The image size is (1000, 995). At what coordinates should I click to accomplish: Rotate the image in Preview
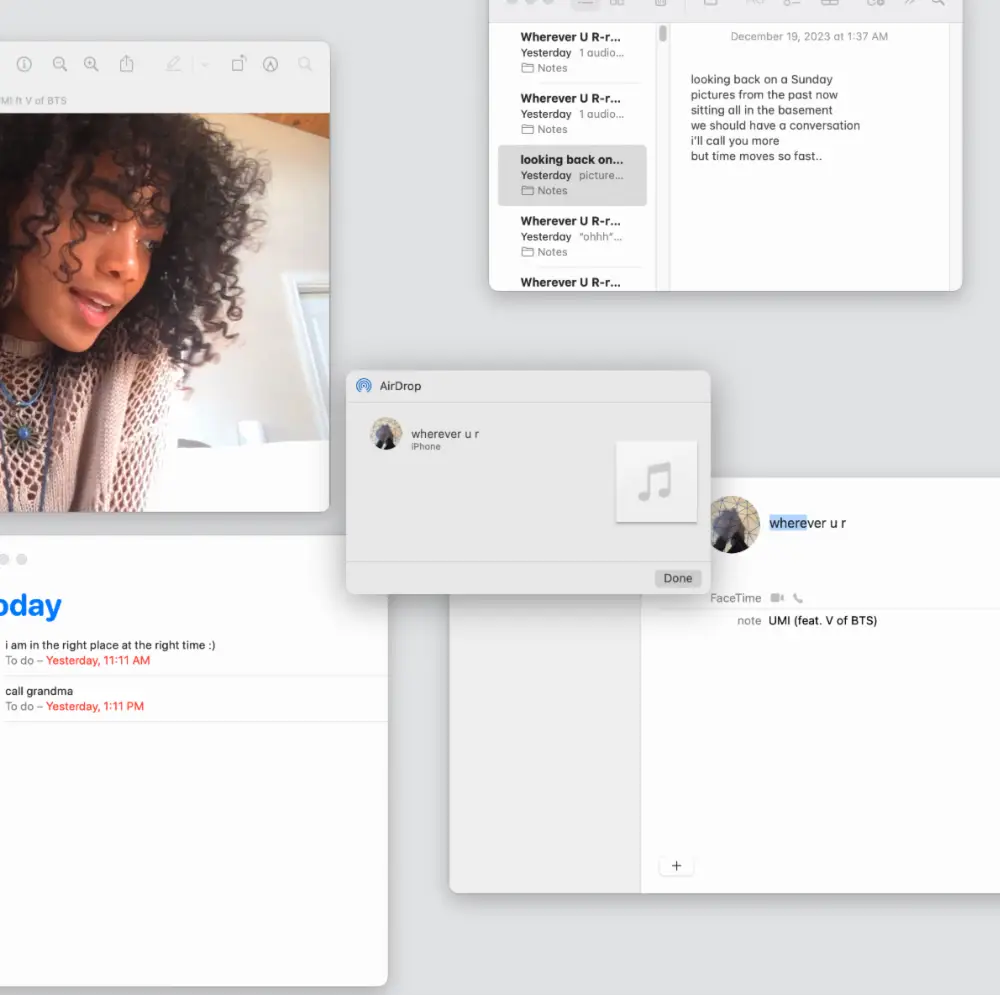pyautogui.click(x=238, y=64)
